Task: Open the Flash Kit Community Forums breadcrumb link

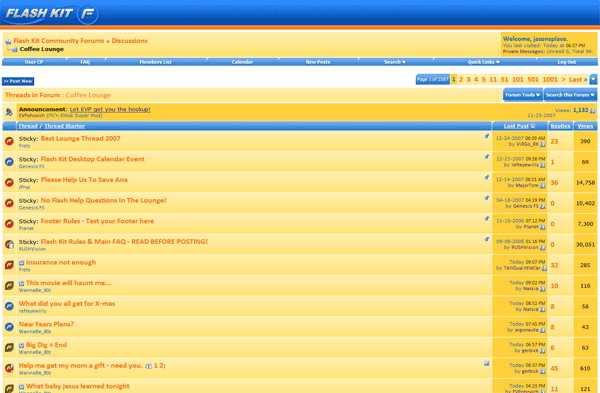Action: click(x=59, y=41)
